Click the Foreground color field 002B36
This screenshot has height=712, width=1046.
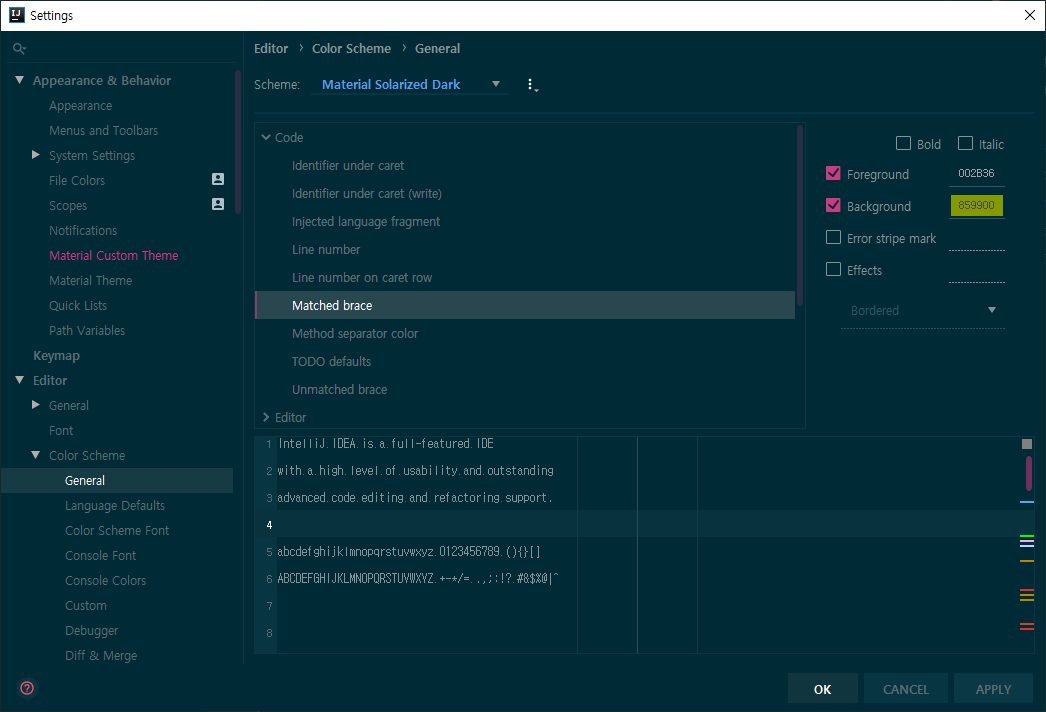tap(977, 173)
